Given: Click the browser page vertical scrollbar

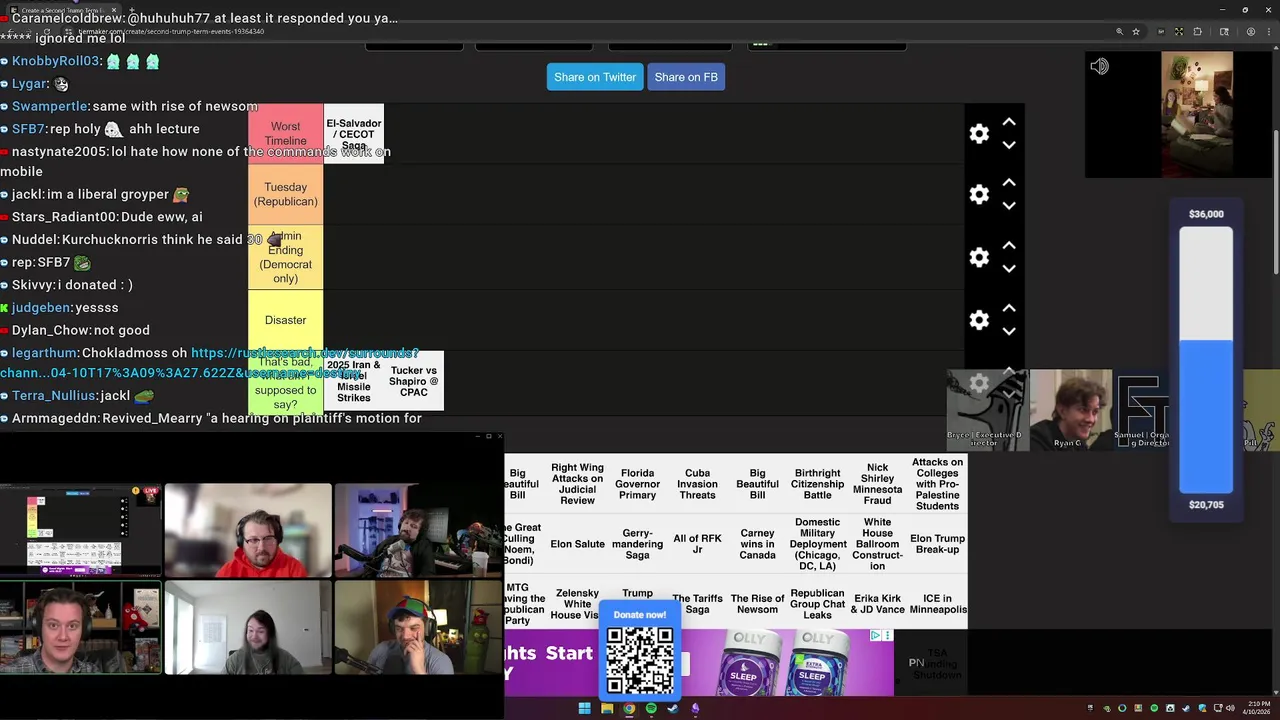Looking at the screenshot, I should tap(1275, 200).
